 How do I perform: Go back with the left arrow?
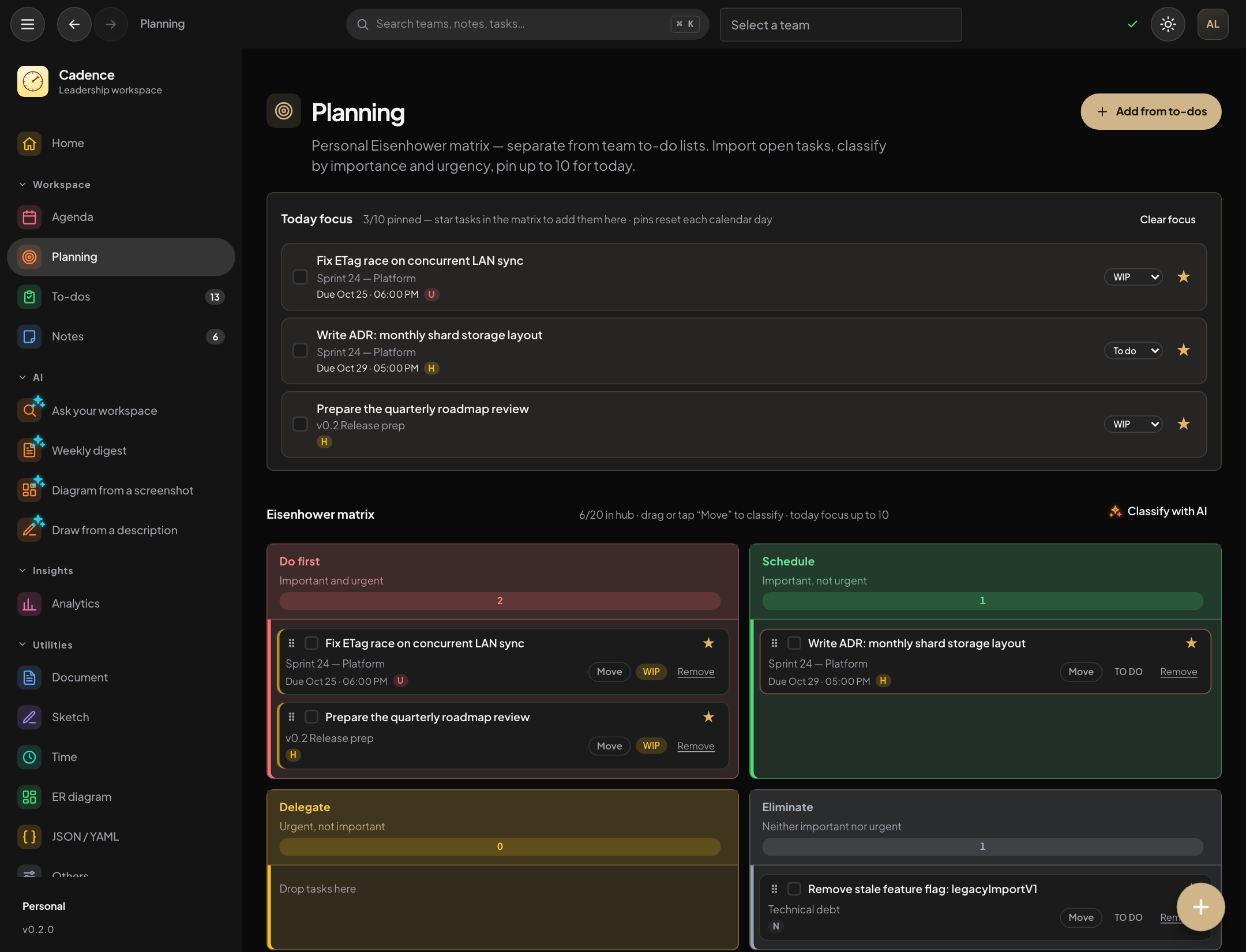74,24
